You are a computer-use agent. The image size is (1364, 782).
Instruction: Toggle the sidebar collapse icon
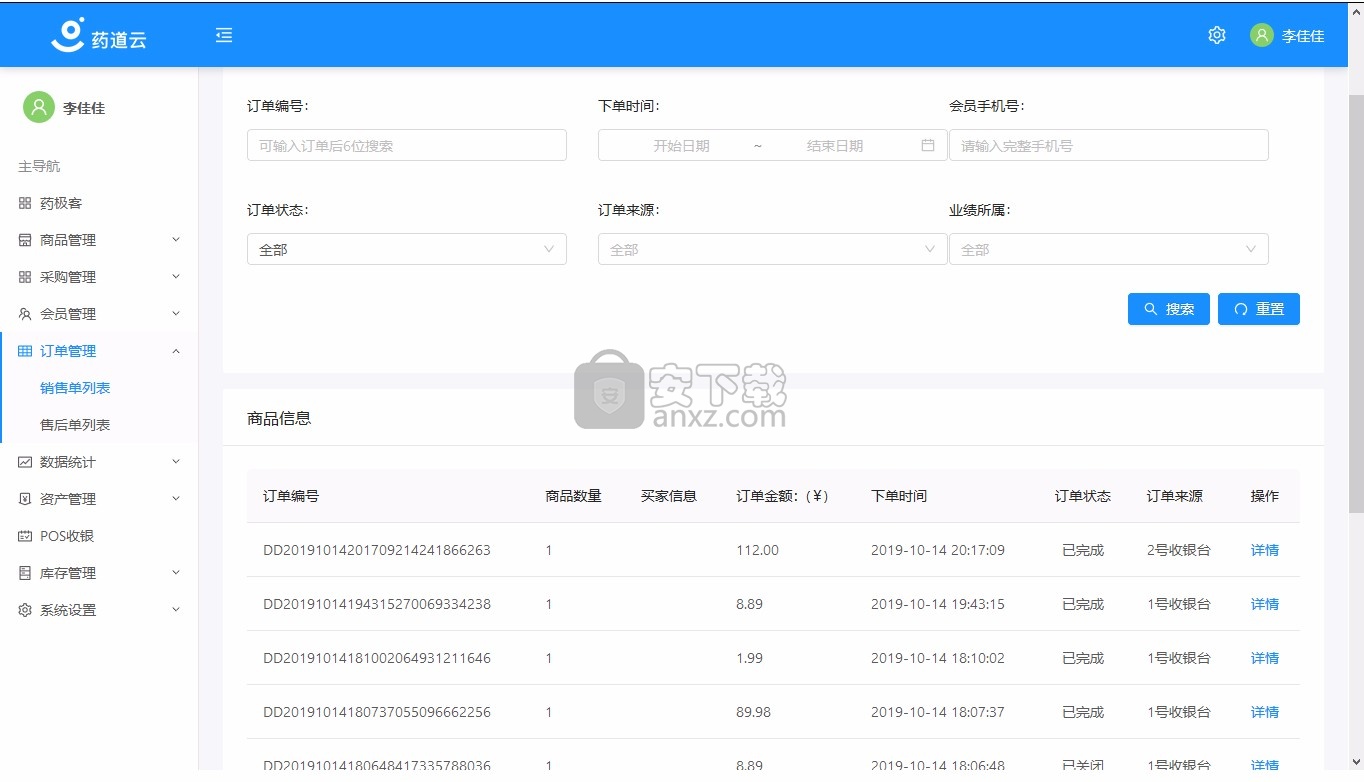tap(224, 35)
